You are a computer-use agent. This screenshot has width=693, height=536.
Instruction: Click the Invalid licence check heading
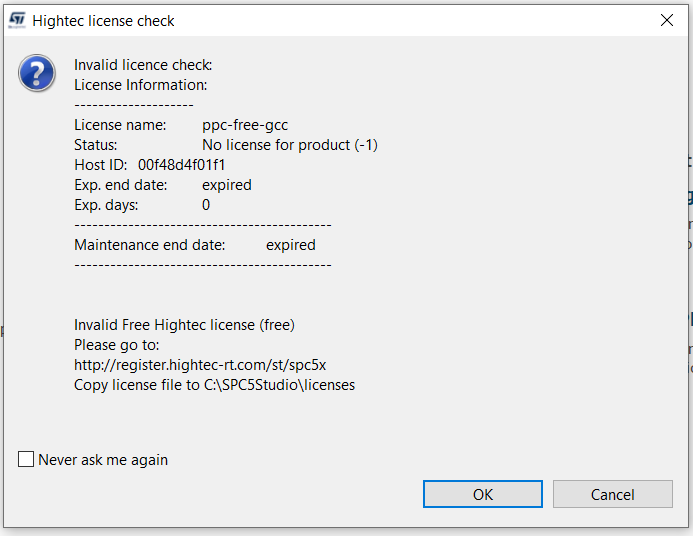pos(143,65)
